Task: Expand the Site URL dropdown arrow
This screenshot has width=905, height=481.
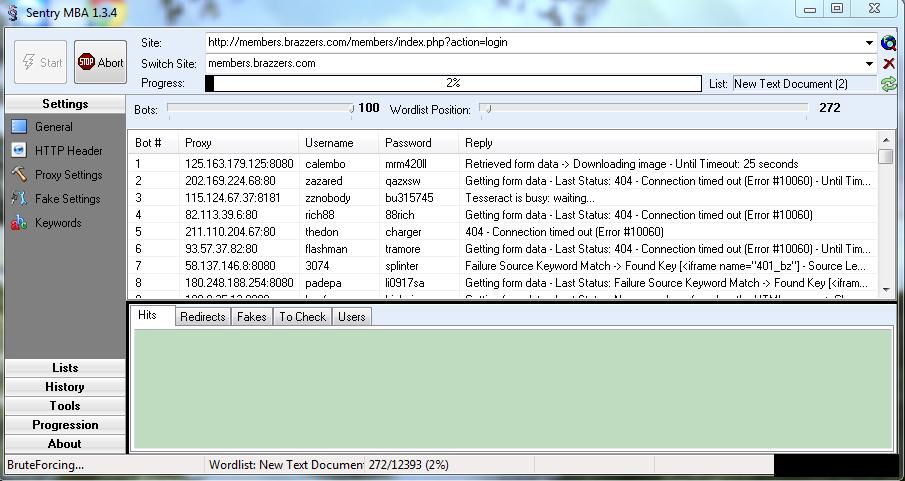Action: pos(869,43)
